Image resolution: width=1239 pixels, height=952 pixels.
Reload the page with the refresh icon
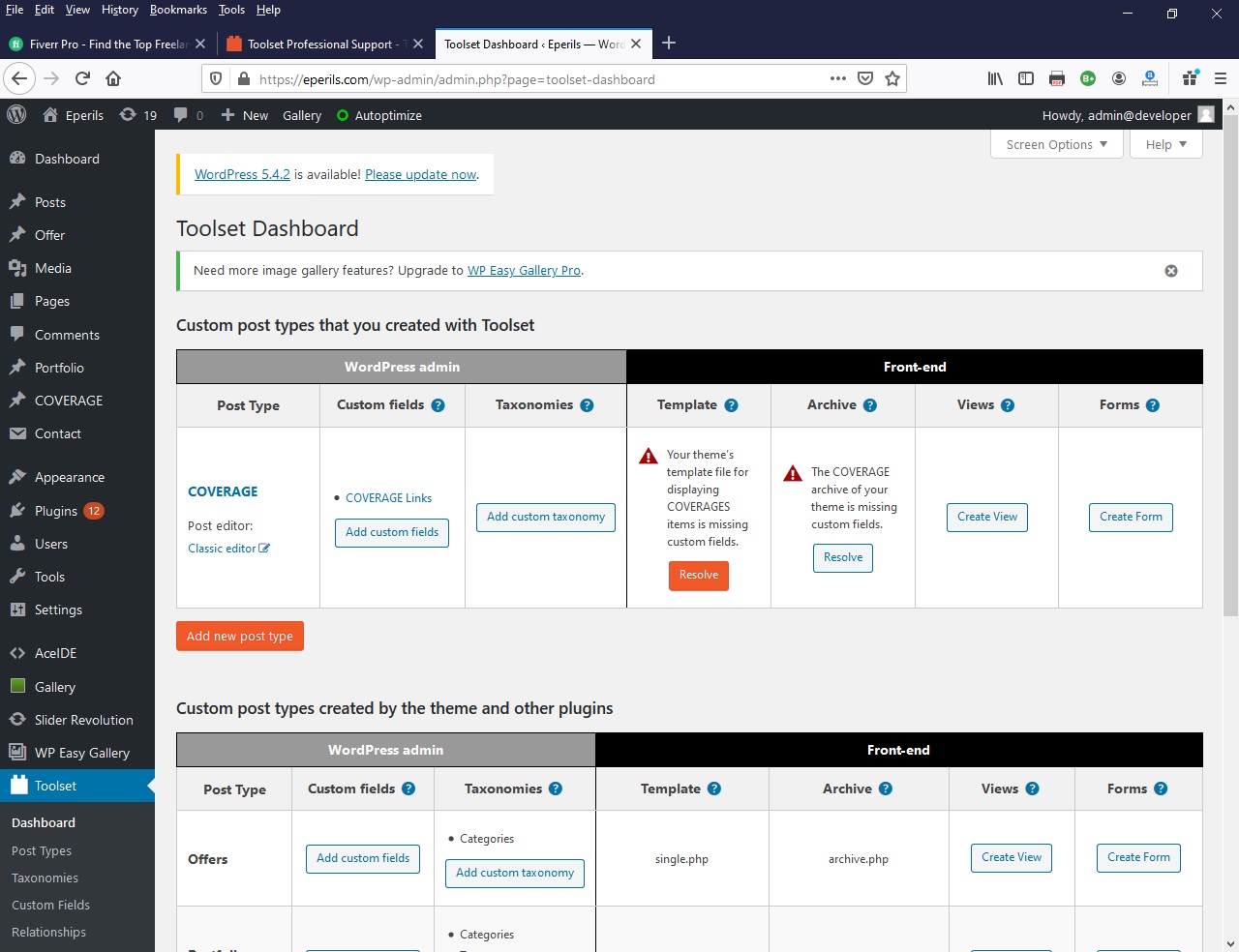click(x=83, y=79)
